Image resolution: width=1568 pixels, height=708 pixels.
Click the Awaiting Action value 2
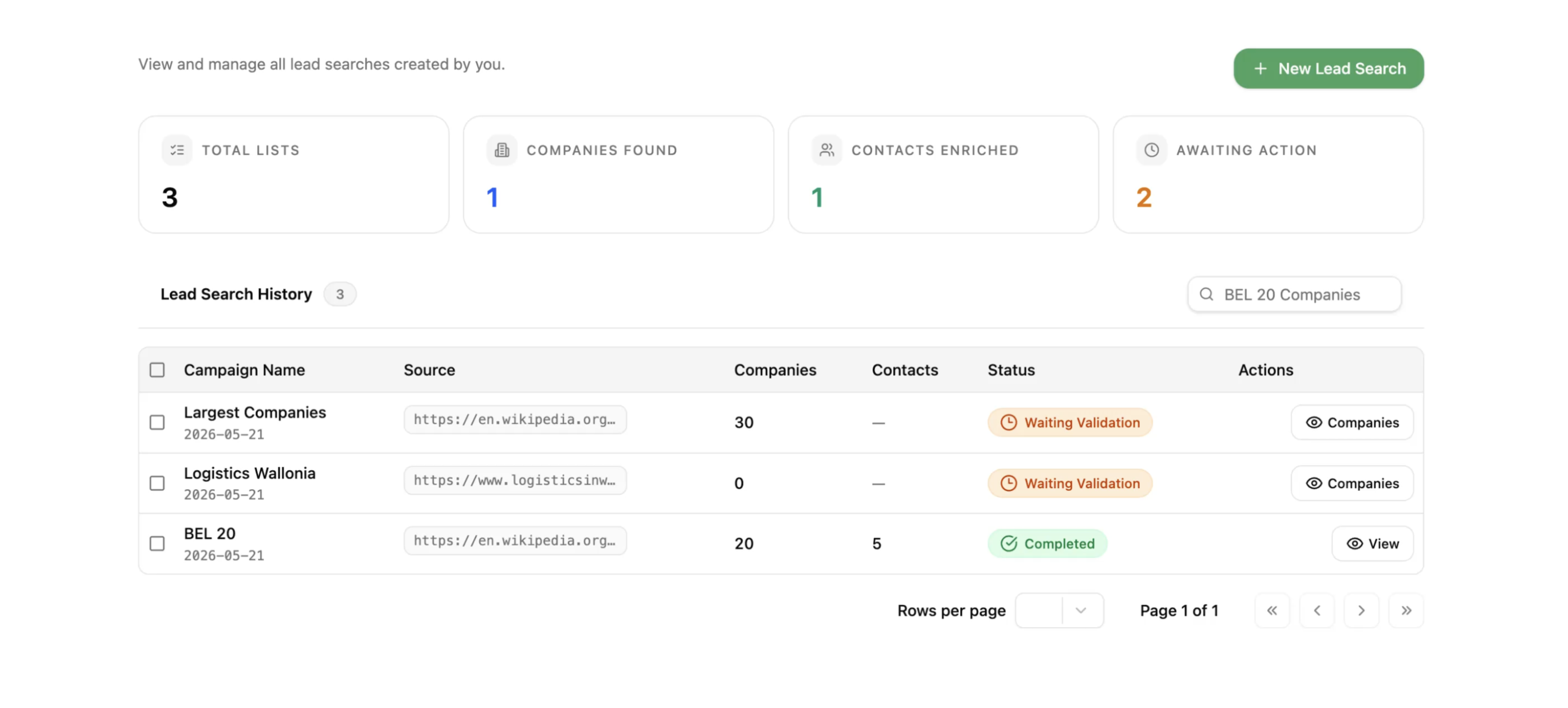point(1144,198)
